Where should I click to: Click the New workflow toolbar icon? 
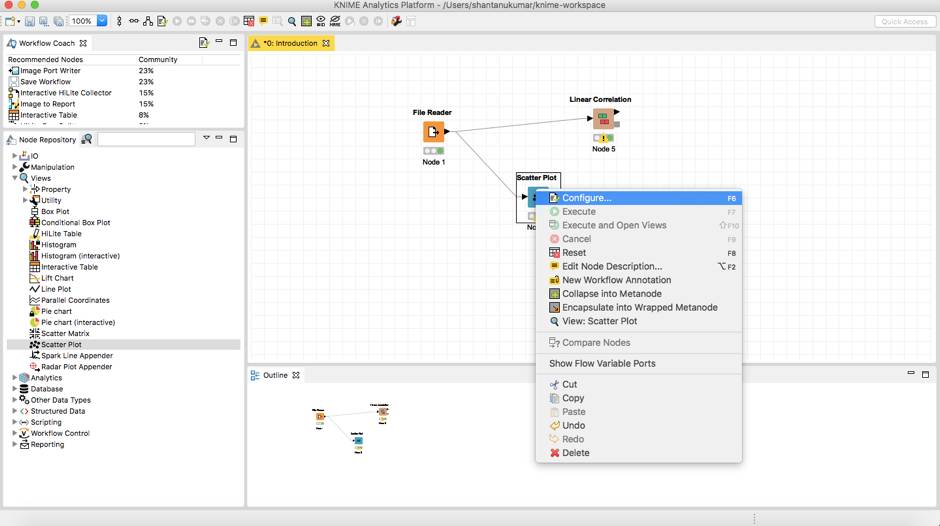[x=10, y=21]
